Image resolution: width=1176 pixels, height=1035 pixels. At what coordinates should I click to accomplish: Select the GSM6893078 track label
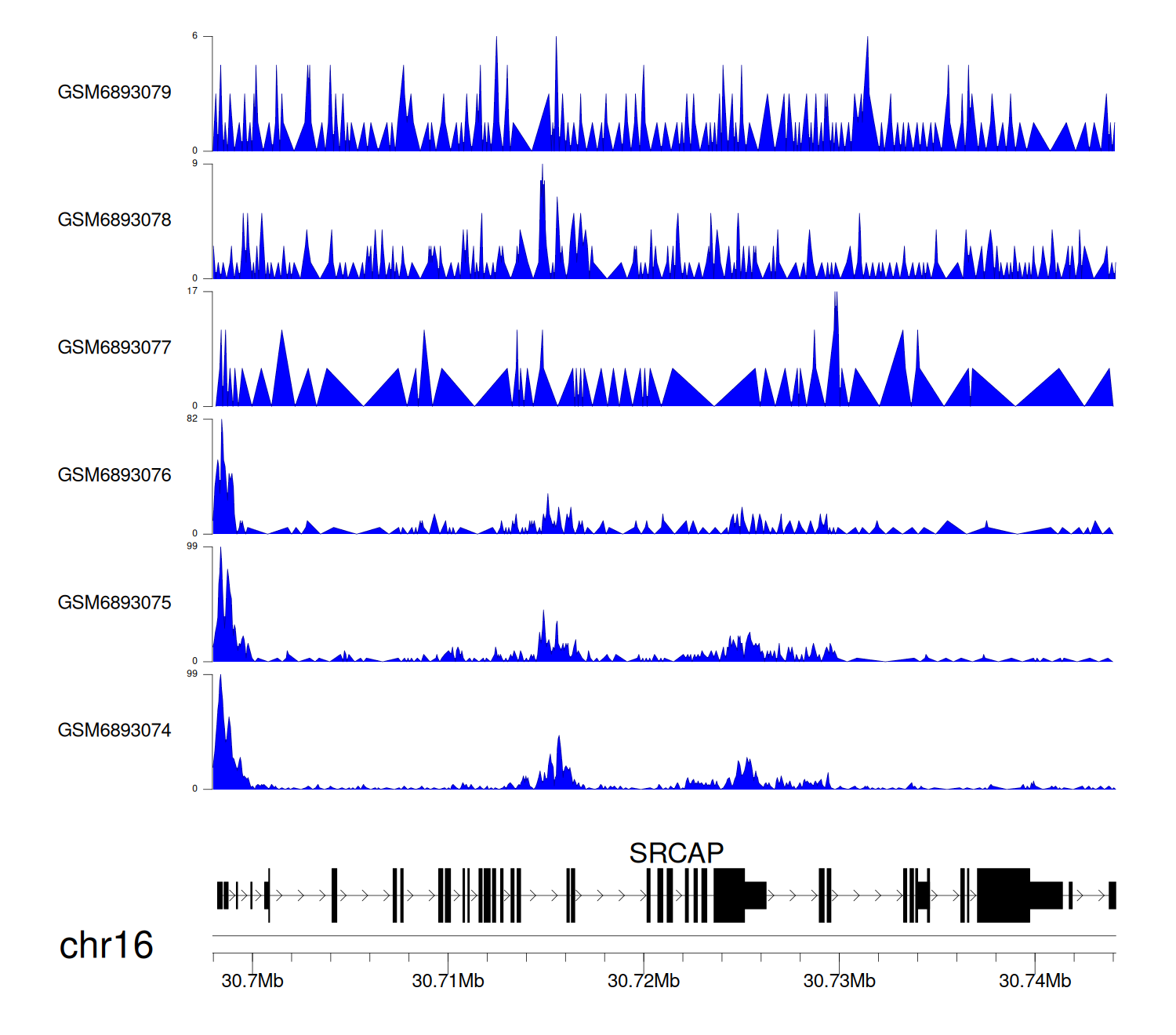(x=114, y=220)
